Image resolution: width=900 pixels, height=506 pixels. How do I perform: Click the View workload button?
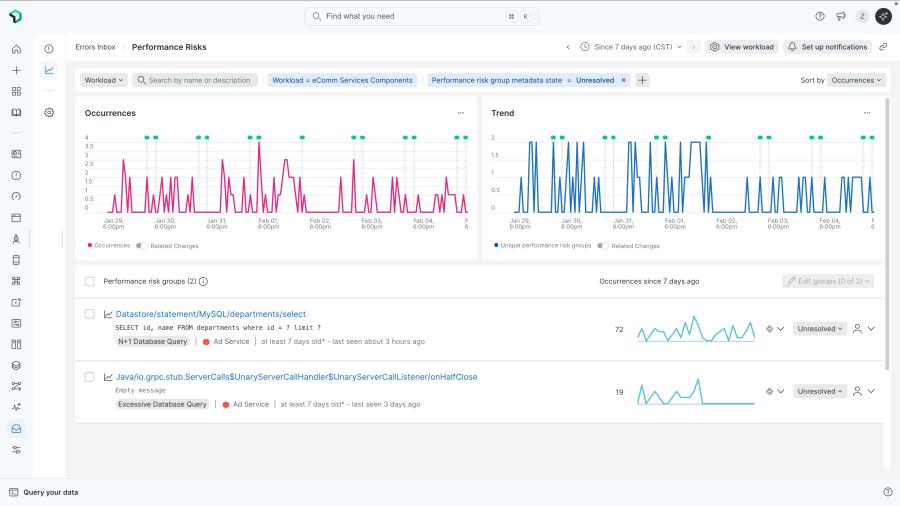point(742,47)
